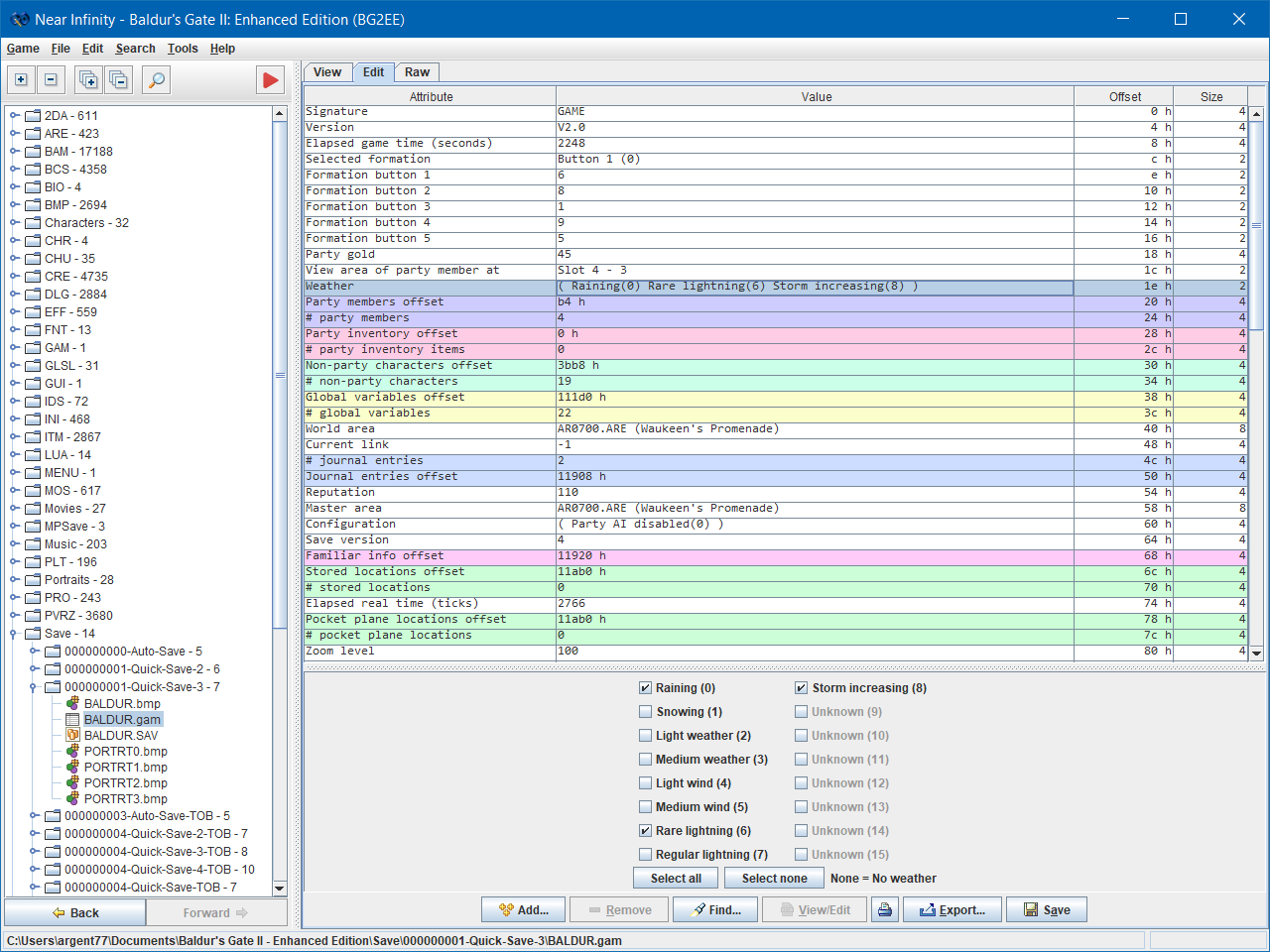The image size is (1270, 952).
Task: Expand the DLG tree node
Action: pos(15,295)
